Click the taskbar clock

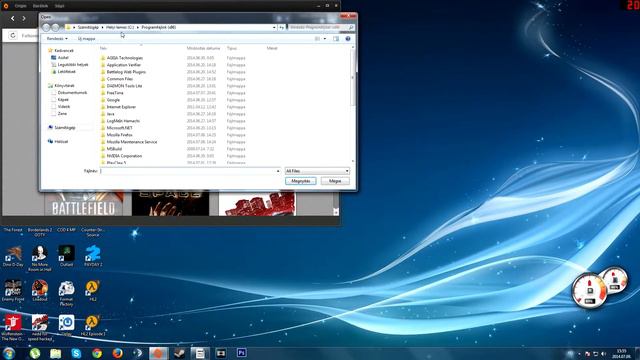coord(622,353)
